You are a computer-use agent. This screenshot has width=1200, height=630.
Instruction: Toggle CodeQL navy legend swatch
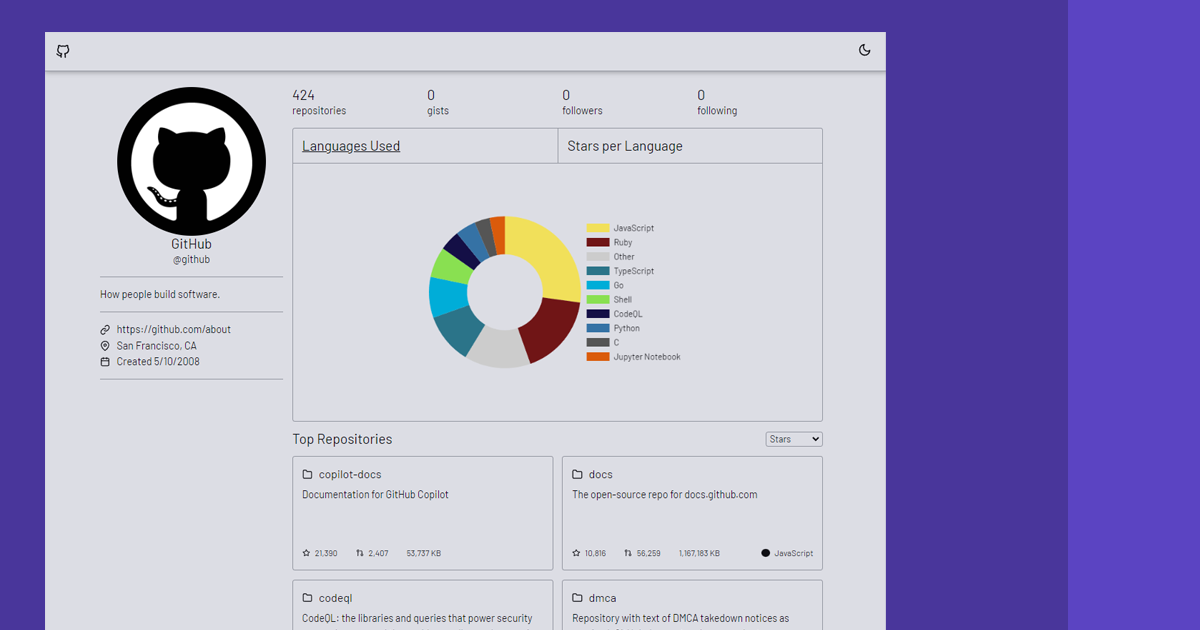(x=598, y=314)
